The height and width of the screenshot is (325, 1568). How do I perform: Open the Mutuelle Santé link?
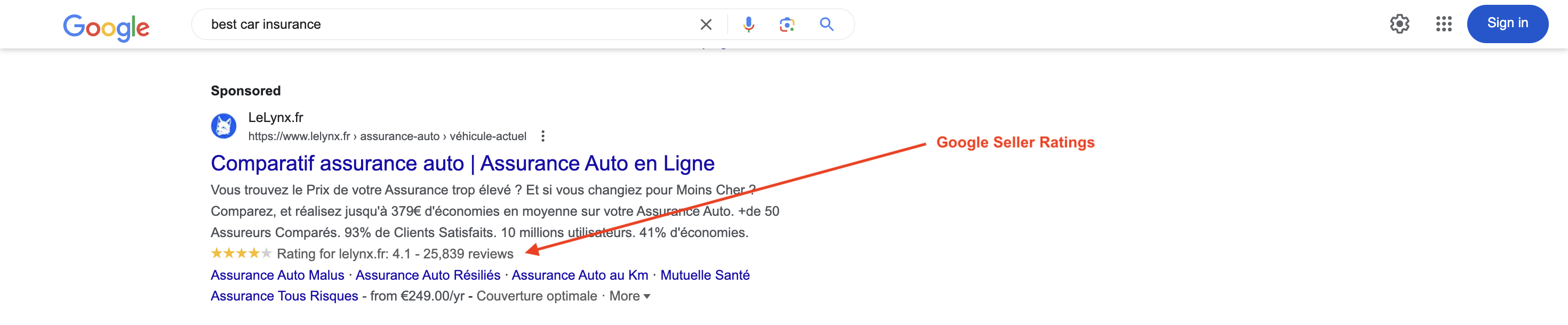pos(705,275)
